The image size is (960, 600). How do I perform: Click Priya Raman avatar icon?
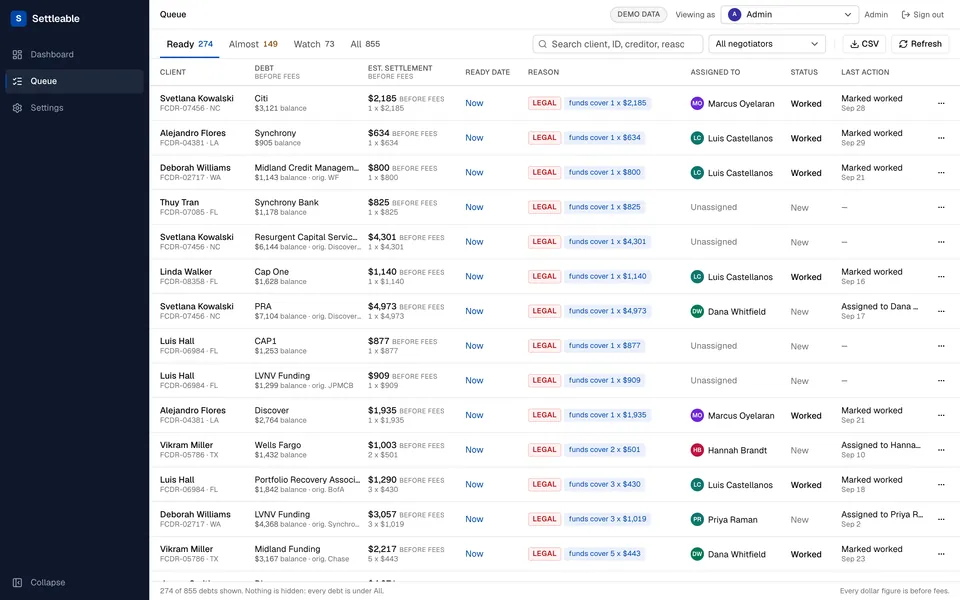click(x=697, y=519)
